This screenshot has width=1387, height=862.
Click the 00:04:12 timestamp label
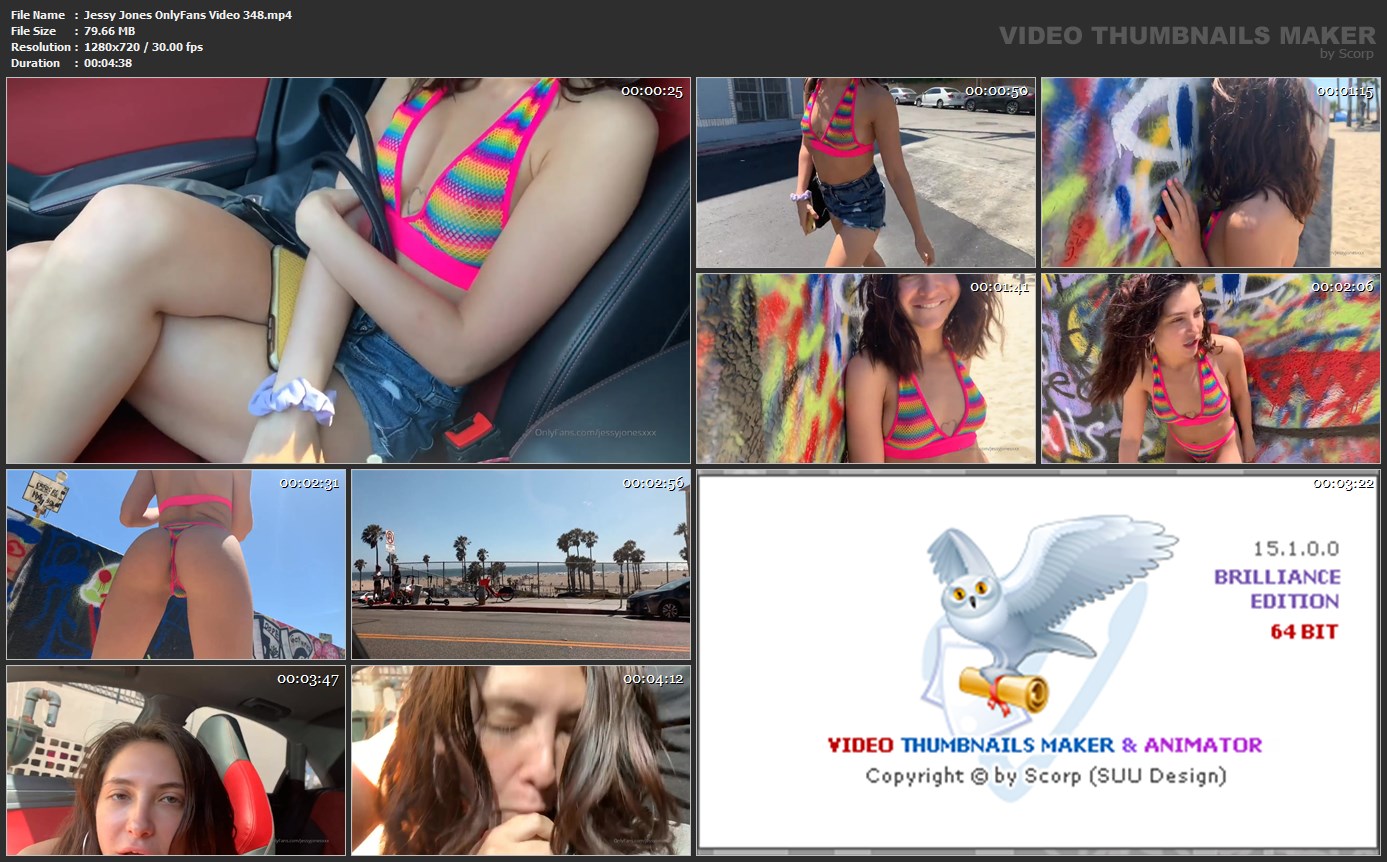pyautogui.click(x=653, y=679)
